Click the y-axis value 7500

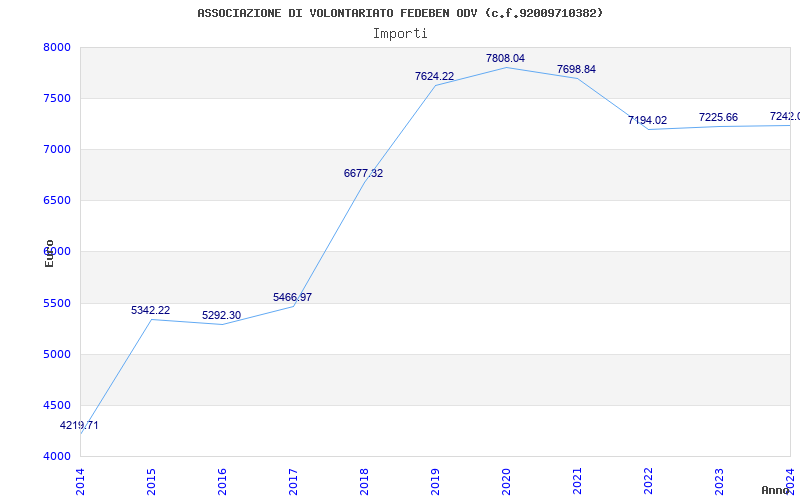click(x=57, y=98)
